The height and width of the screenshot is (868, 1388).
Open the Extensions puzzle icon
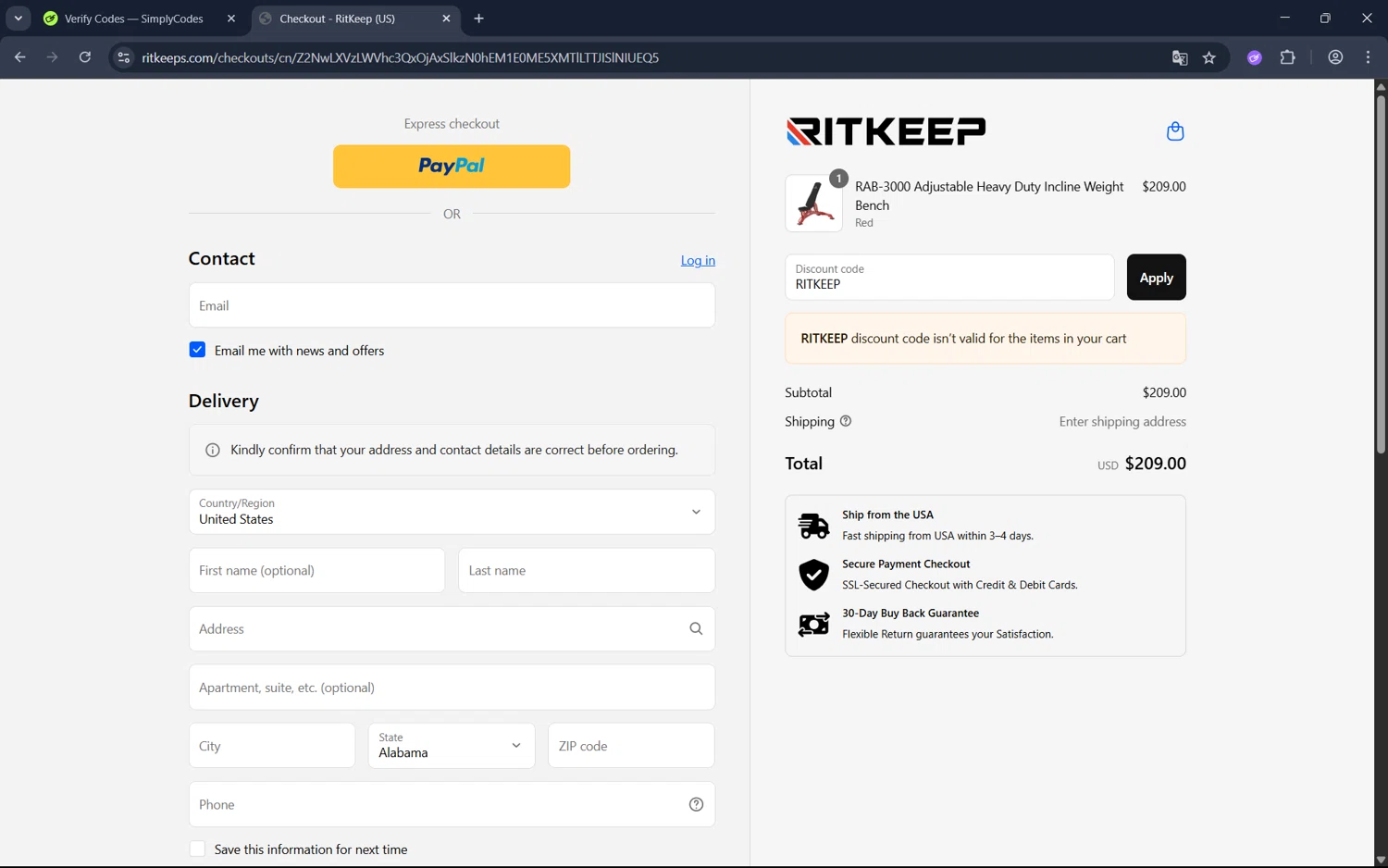(1287, 57)
